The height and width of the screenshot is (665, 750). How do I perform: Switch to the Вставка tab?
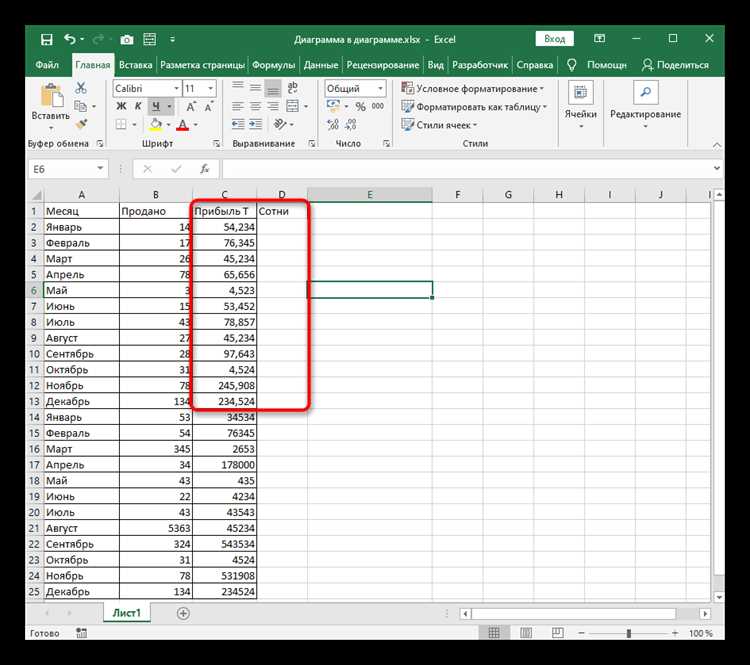coord(135,65)
